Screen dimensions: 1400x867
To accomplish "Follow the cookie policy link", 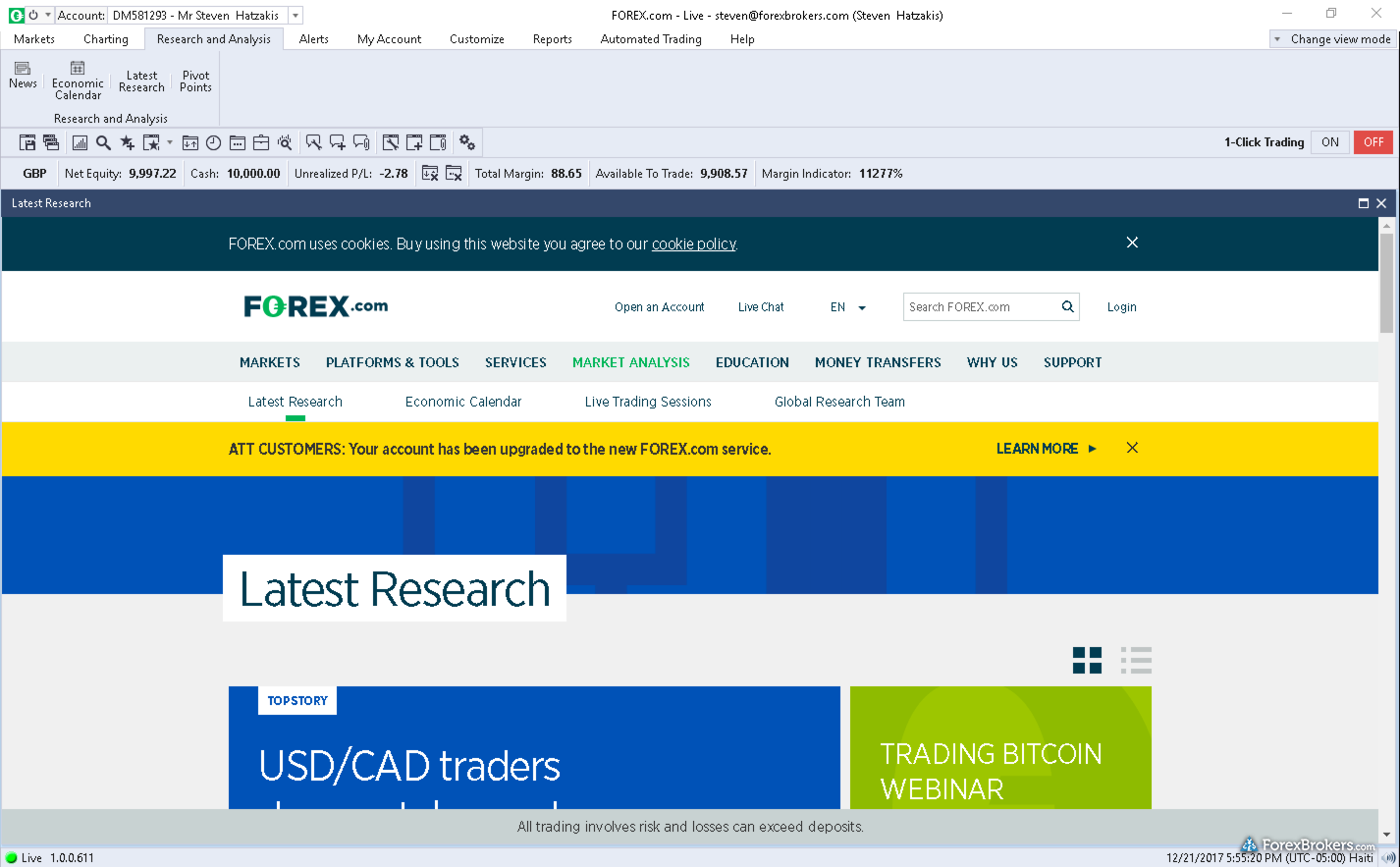I will (x=693, y=244).
